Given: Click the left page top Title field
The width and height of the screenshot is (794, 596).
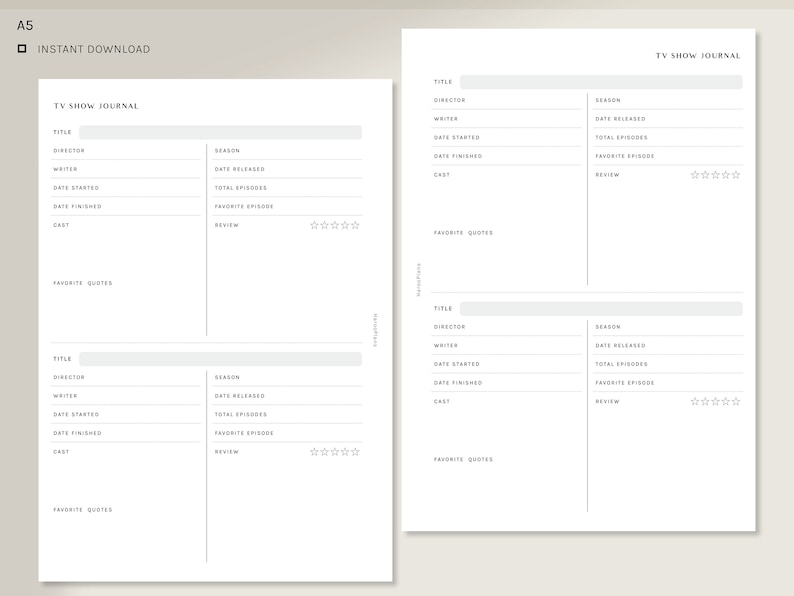Looking at the screenshot, I should click(x=220, y=132).
